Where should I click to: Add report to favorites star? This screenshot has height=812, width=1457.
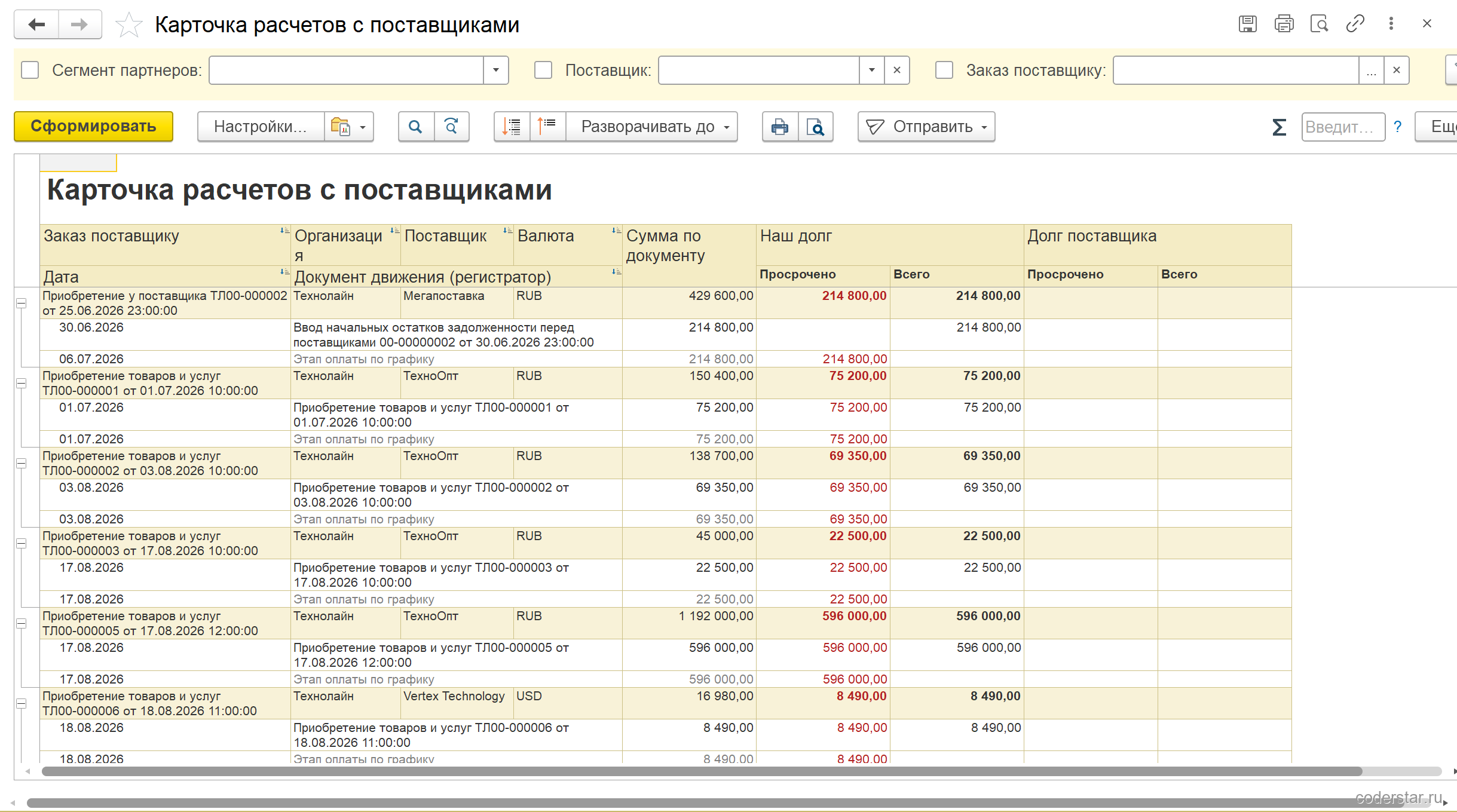click(x=128, y=25)
